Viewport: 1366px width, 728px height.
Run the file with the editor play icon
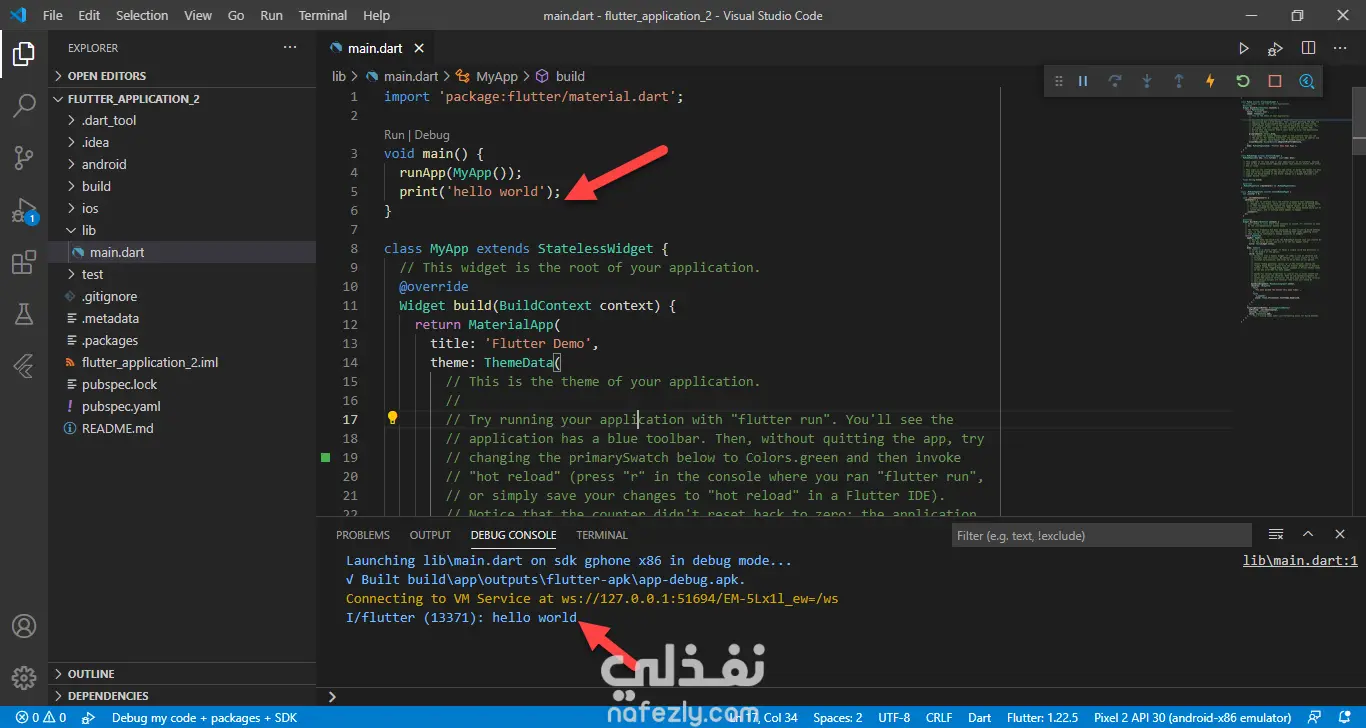[1243, 48]
